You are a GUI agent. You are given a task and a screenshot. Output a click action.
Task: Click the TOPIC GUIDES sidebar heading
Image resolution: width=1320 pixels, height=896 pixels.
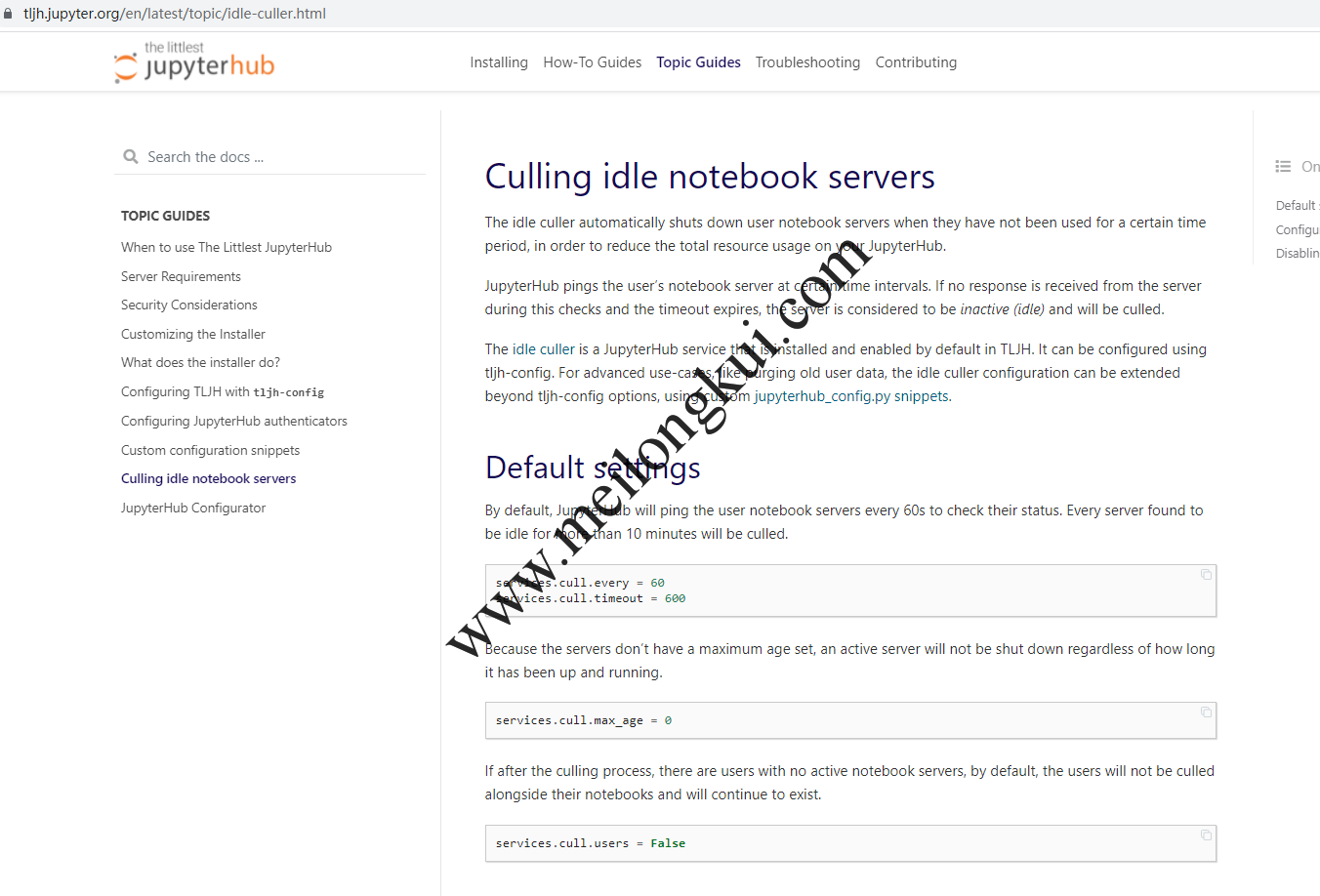[165, 216]
